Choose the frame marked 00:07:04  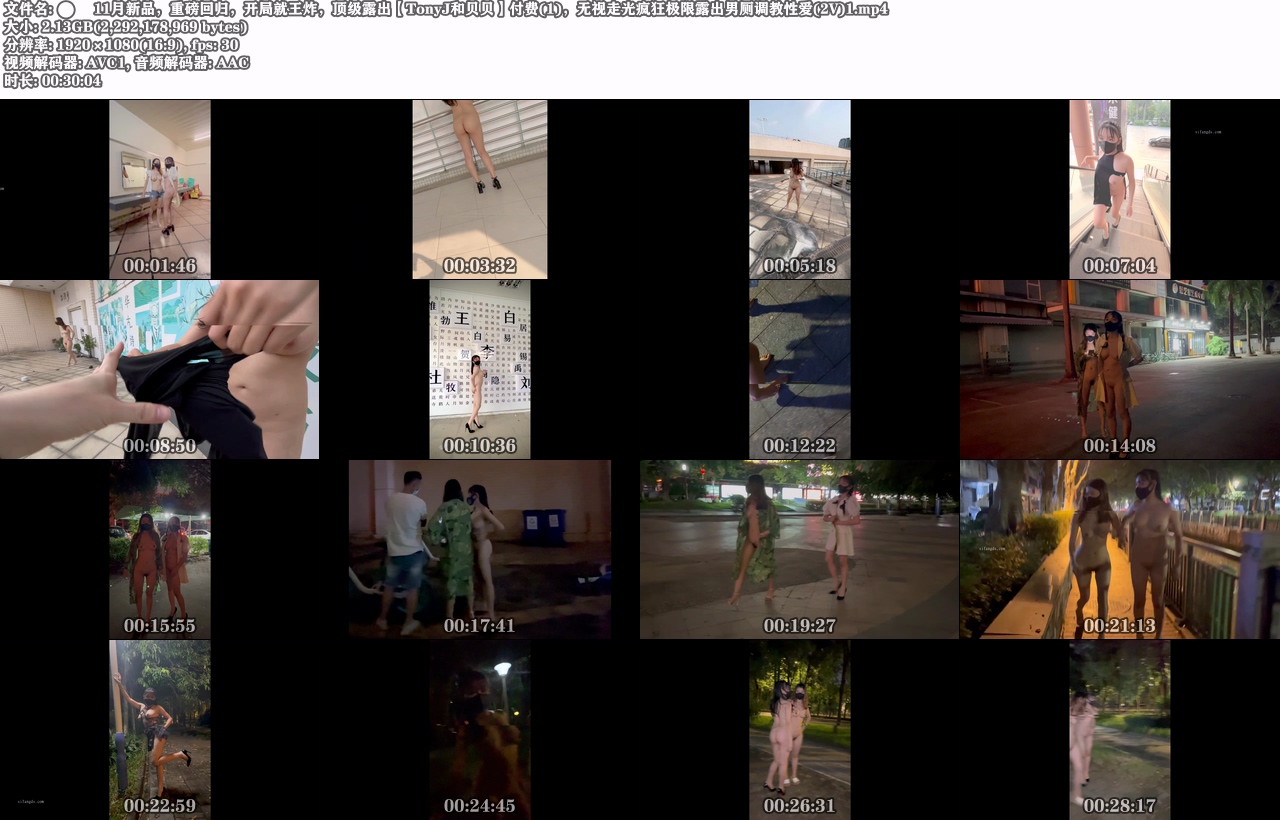(1120, 189)
